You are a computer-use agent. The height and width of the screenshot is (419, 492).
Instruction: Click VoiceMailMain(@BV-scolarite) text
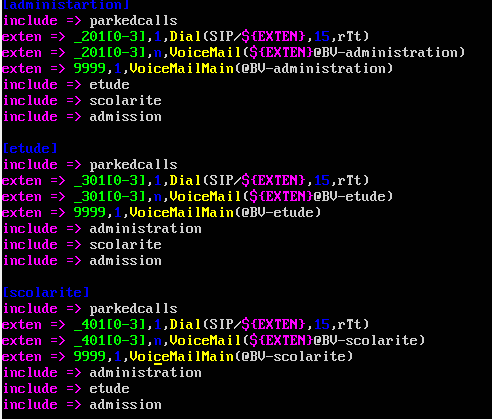(241, 356)
